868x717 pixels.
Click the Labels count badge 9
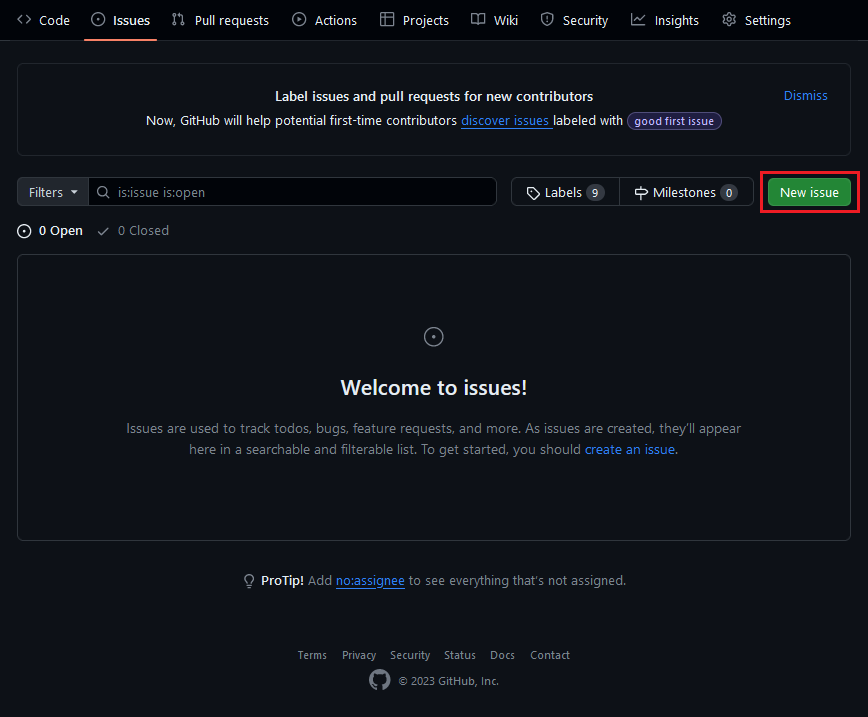pos(595,193)
